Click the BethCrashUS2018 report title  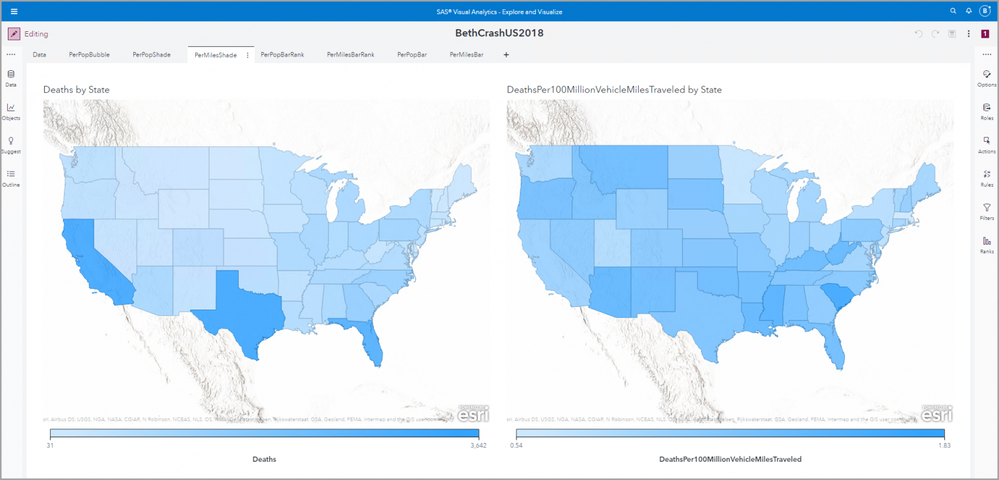point(500,33)
